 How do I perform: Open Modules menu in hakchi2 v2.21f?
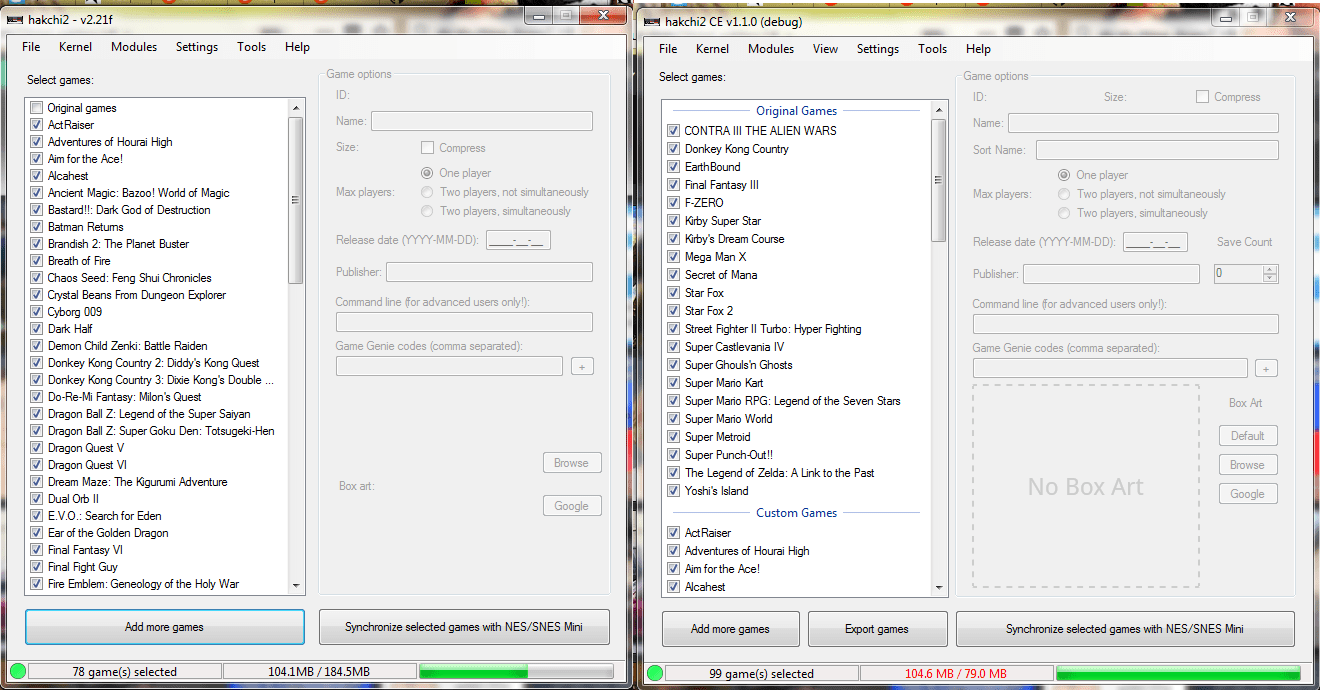tap(134, 47)
